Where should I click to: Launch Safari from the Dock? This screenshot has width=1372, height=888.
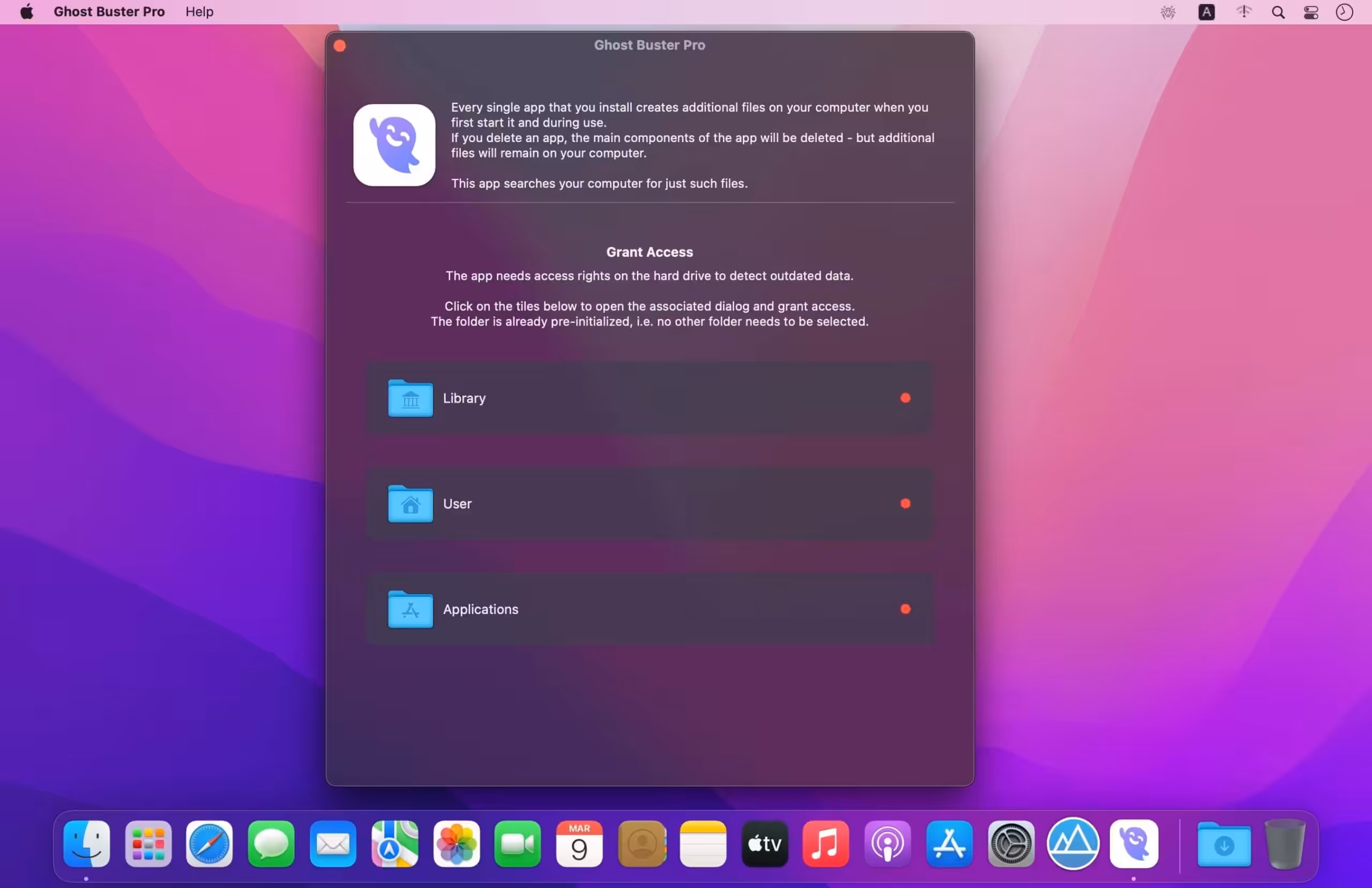point(209,843)
